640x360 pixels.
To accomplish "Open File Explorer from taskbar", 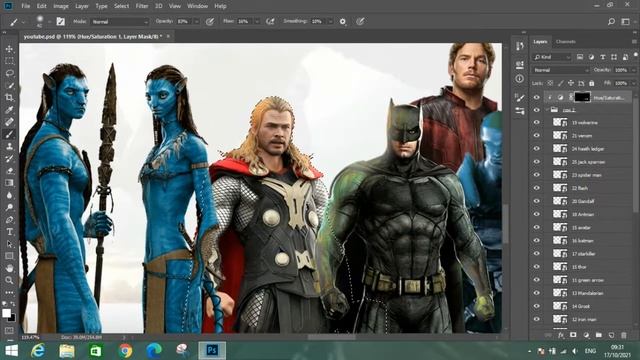I will (67, 351).
